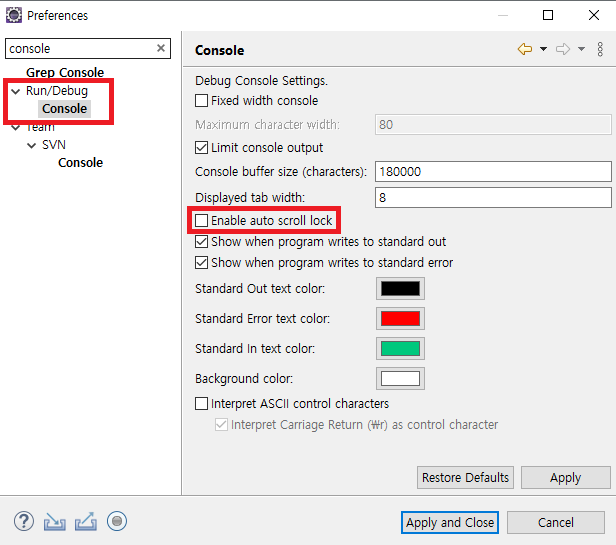Click Restore Defaults button
The width and height of the screenshot is (616, 545).
tap(465, 477)
